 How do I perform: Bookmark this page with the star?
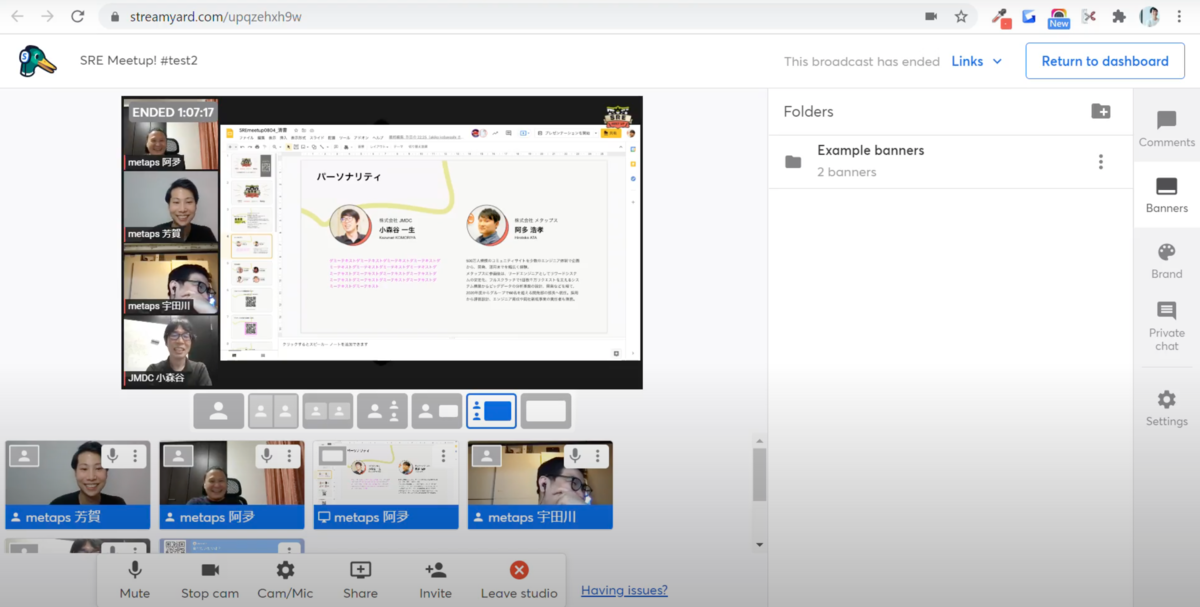[x=961, y=16]
